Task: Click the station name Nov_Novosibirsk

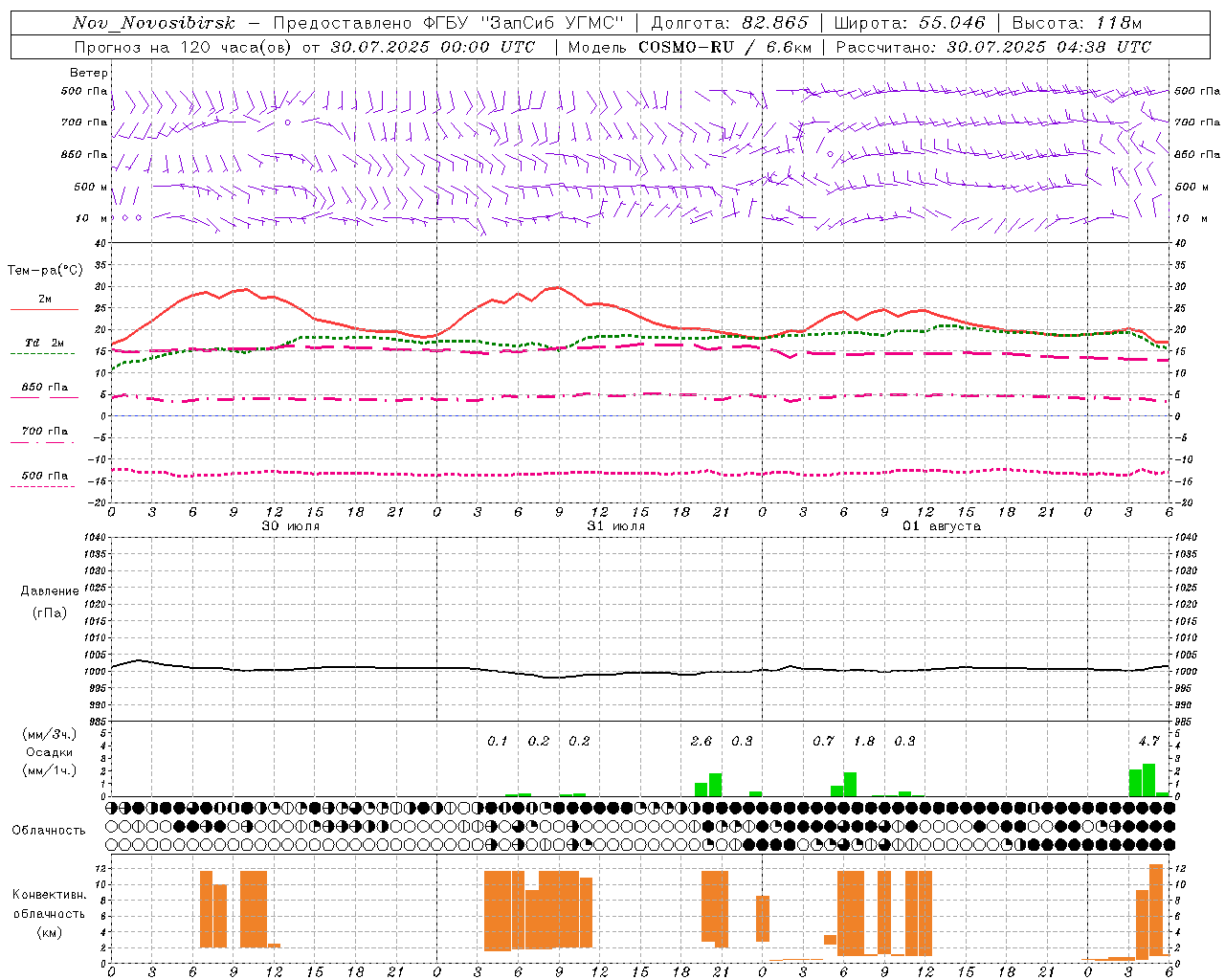Action: (154, 23)
